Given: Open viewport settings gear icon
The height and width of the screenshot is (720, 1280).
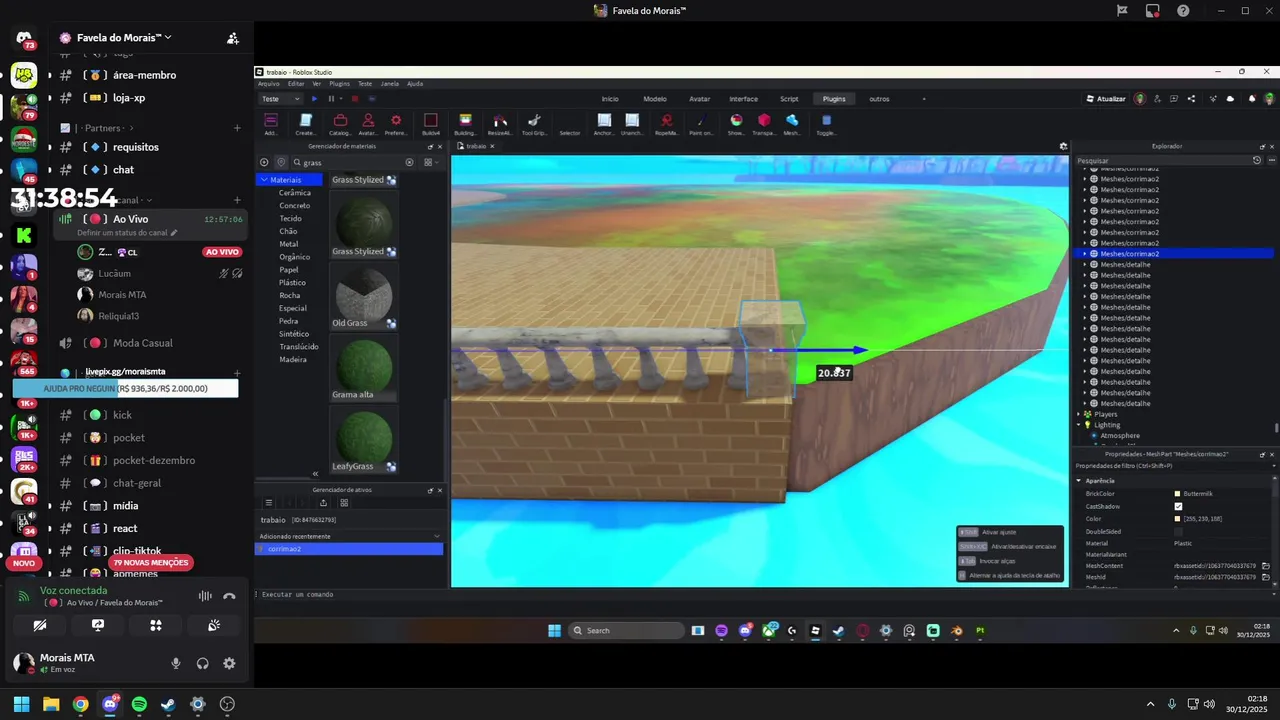Looking at the screenshot, I should click(x=1063, y=146).
